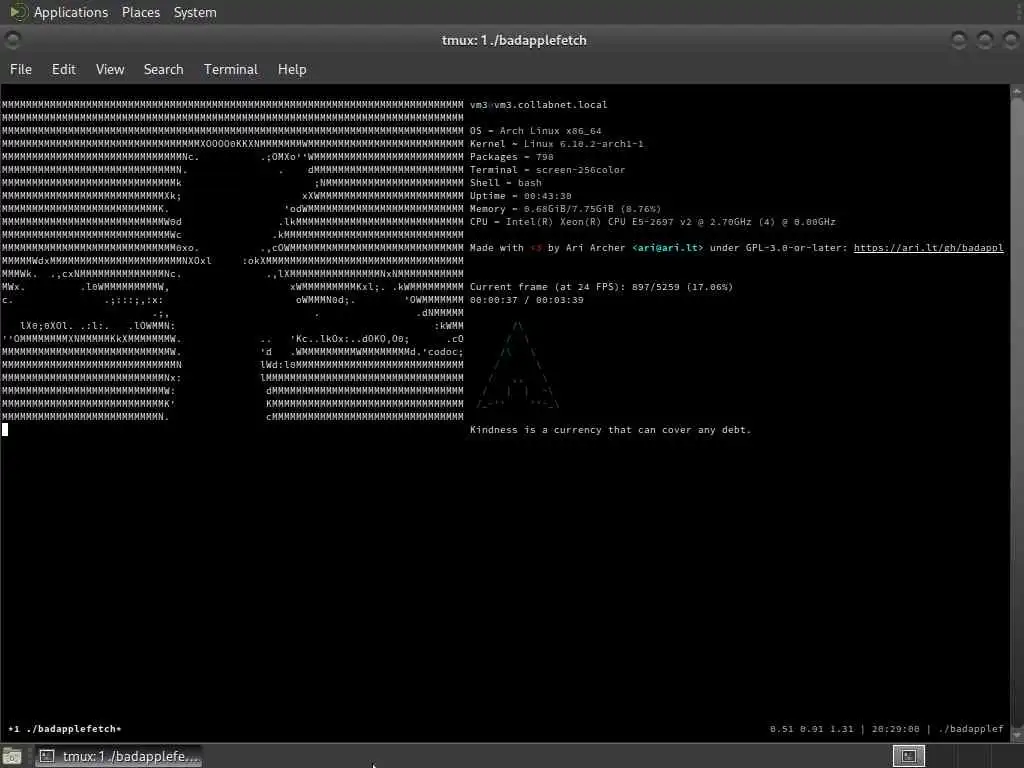Open the System menu in top panel
The height and width of the screenshot is (768, 1024).
pyautogui.click(x=195, y=12)
